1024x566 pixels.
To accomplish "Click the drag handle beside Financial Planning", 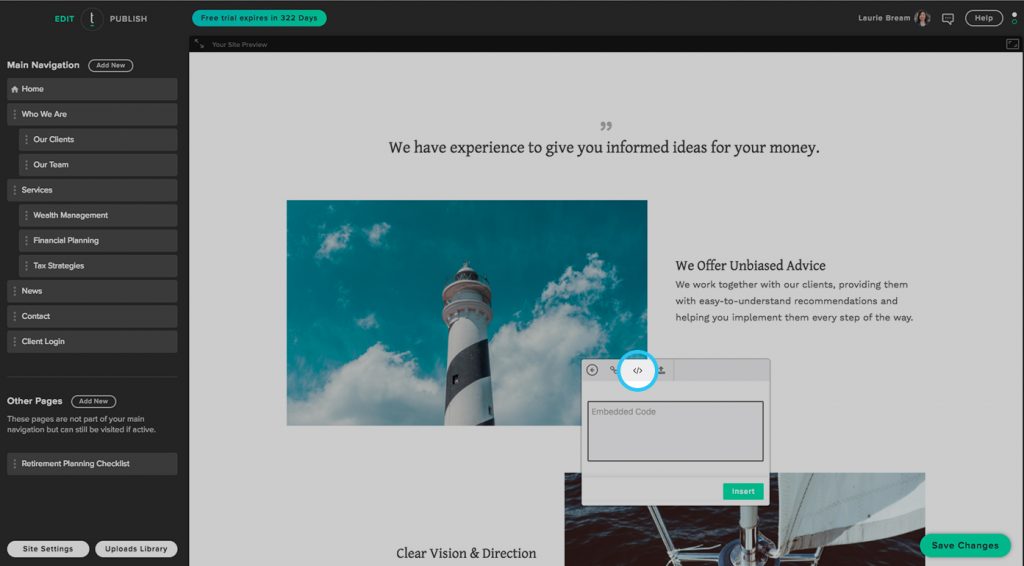I will [26, 240].
